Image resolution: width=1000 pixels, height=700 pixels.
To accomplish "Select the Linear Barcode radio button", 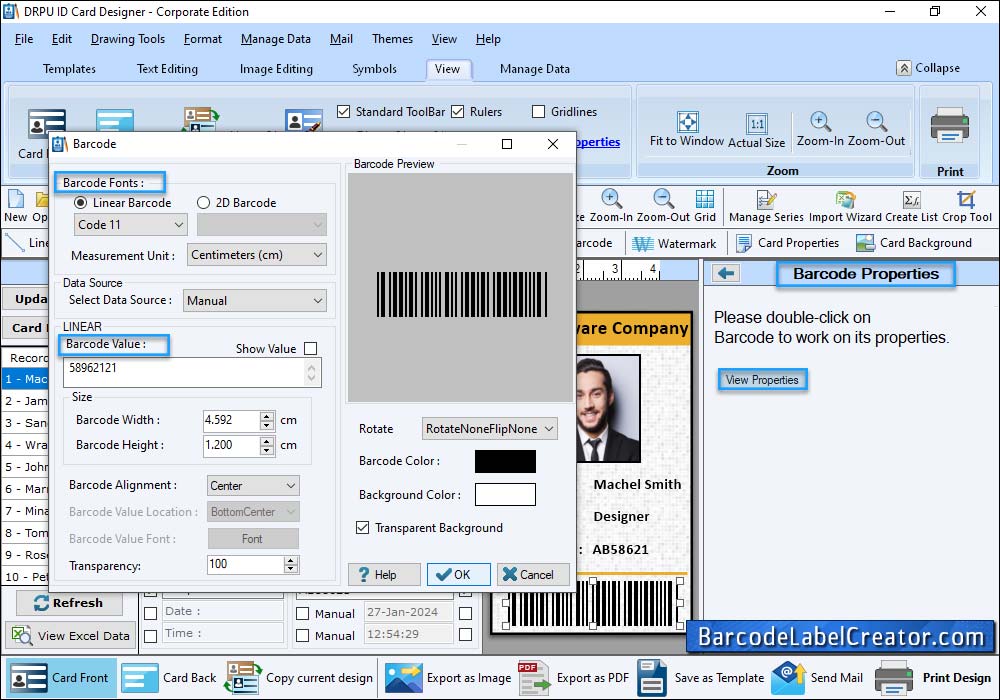I will point(80,203).
